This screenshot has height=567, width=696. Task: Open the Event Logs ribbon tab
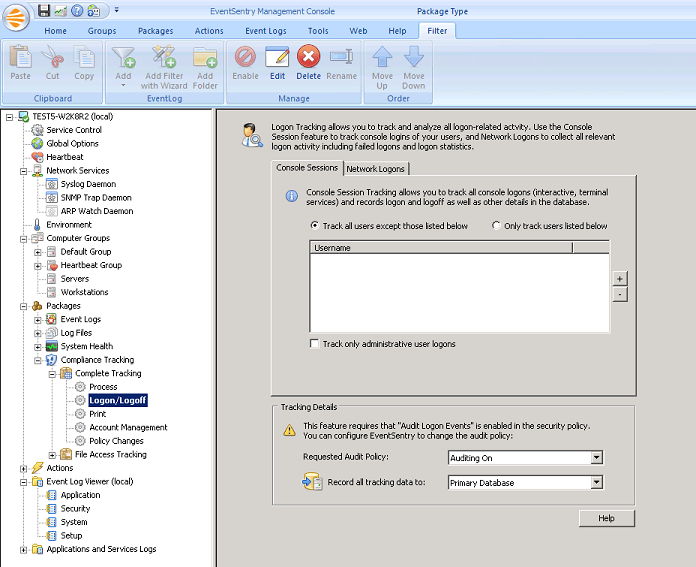coord(266,31)
